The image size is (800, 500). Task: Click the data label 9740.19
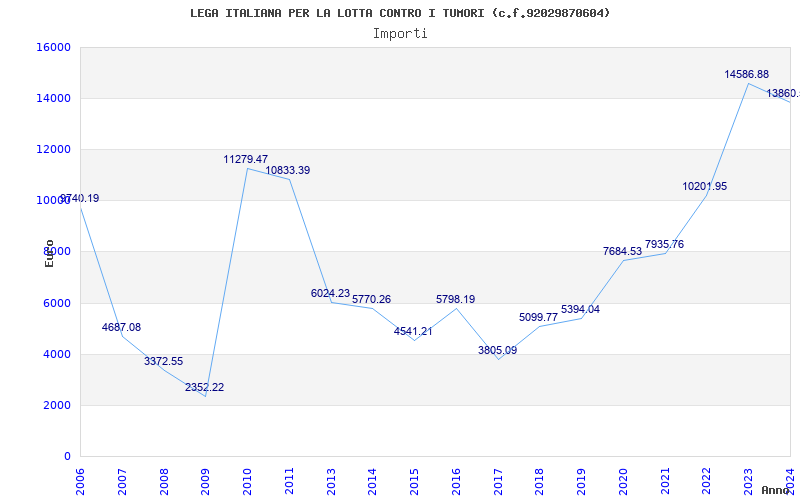click(x=80, y=198)
